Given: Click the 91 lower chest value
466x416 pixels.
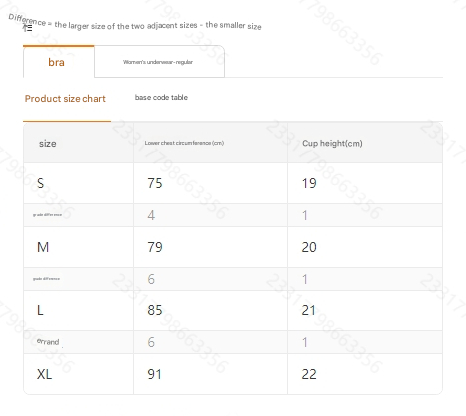Looking at the screenshot, I should [155, 374].
